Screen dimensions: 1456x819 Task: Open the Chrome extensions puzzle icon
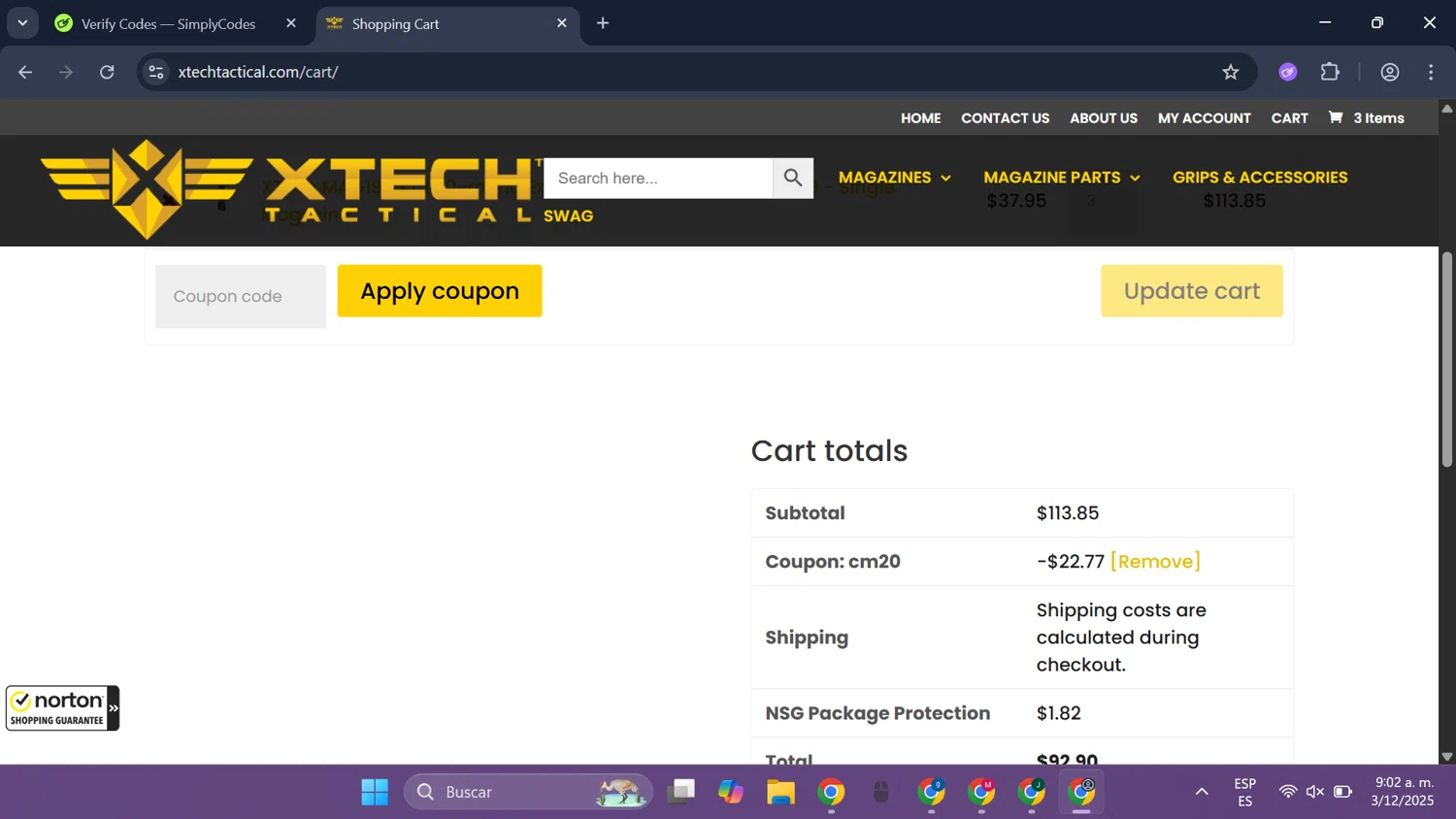point(1330,72)
